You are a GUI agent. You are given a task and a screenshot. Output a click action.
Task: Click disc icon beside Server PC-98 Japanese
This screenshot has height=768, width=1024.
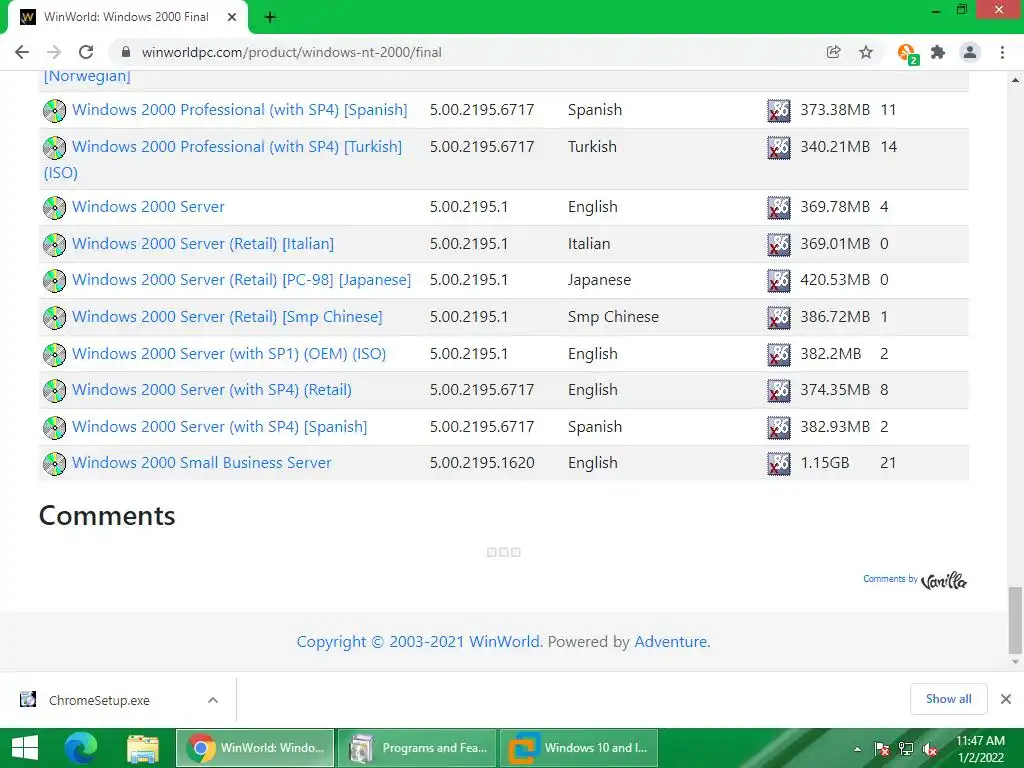point(54,281)
